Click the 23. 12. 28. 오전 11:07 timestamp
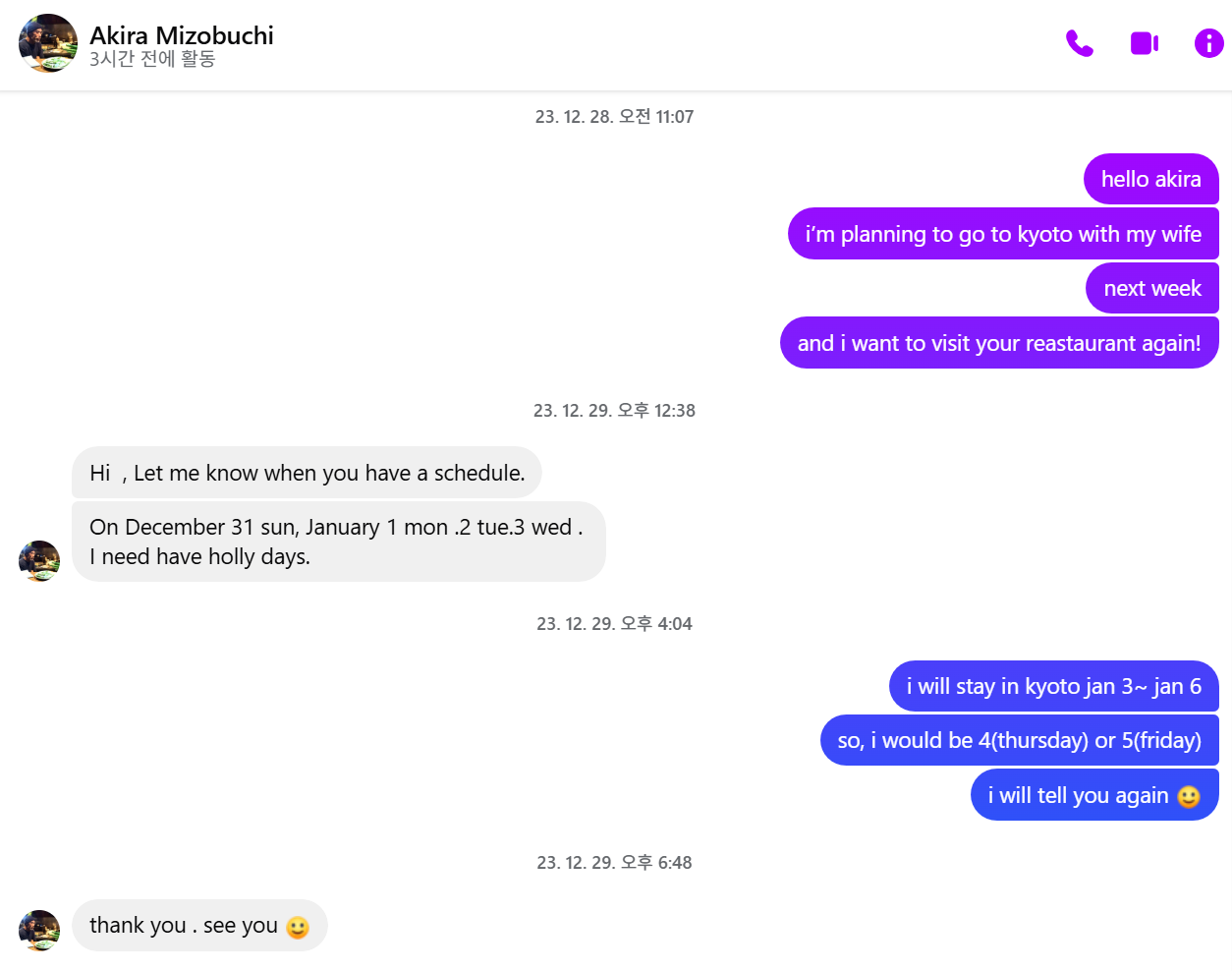 [614, 117]
